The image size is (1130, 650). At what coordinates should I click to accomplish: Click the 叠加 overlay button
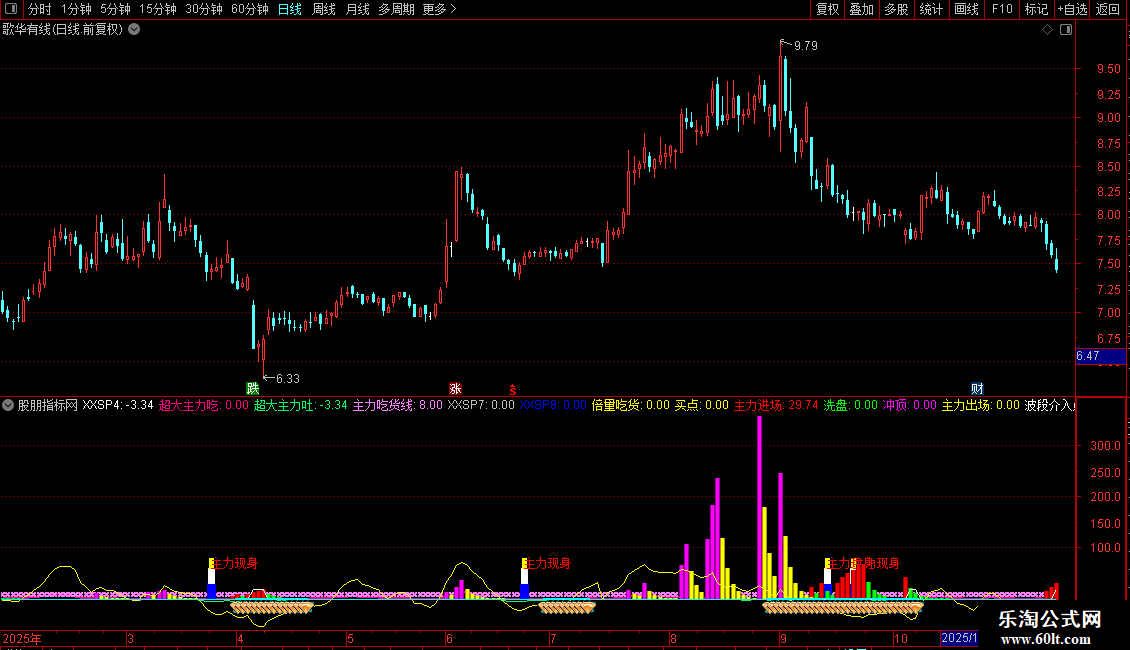(x=862, y=9)
